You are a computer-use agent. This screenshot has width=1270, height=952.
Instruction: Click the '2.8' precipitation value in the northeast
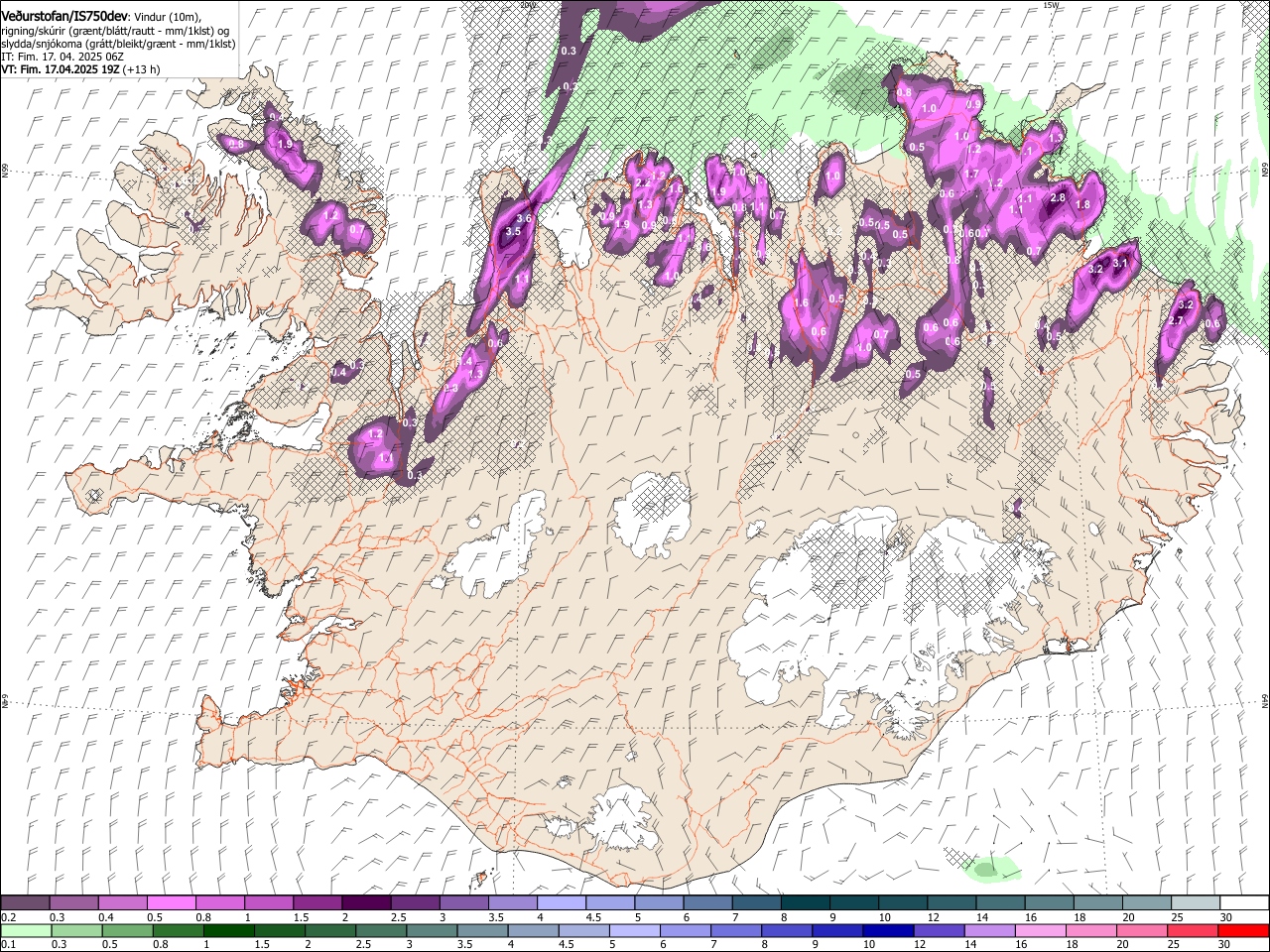click(1057, 198)
